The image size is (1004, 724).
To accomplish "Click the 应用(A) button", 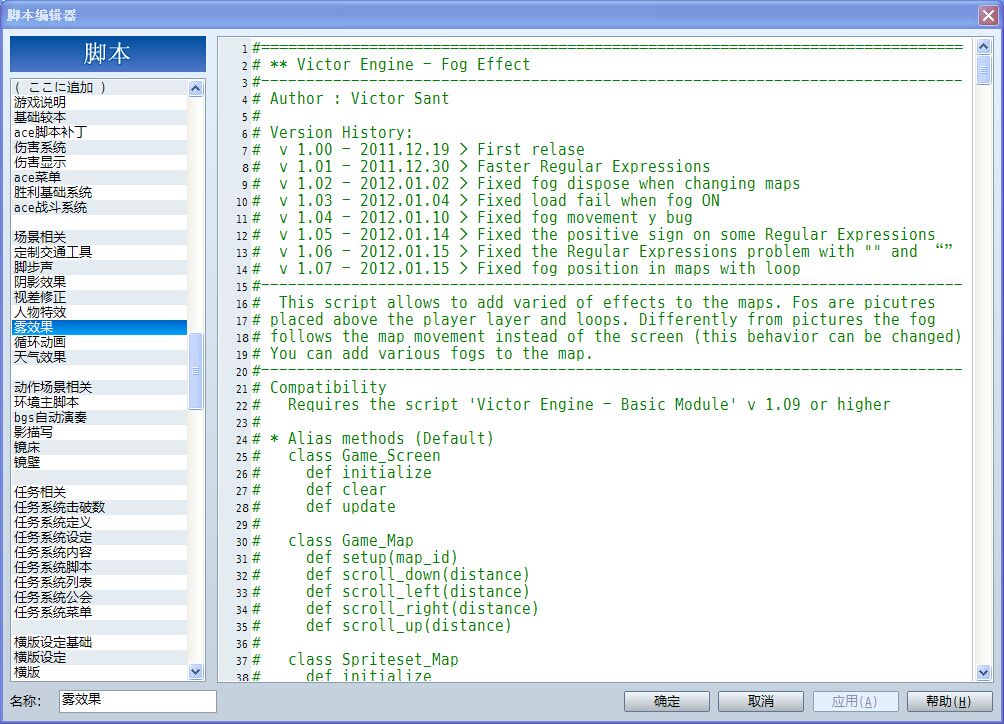I will pyautogui.click(x=855, y=701).
